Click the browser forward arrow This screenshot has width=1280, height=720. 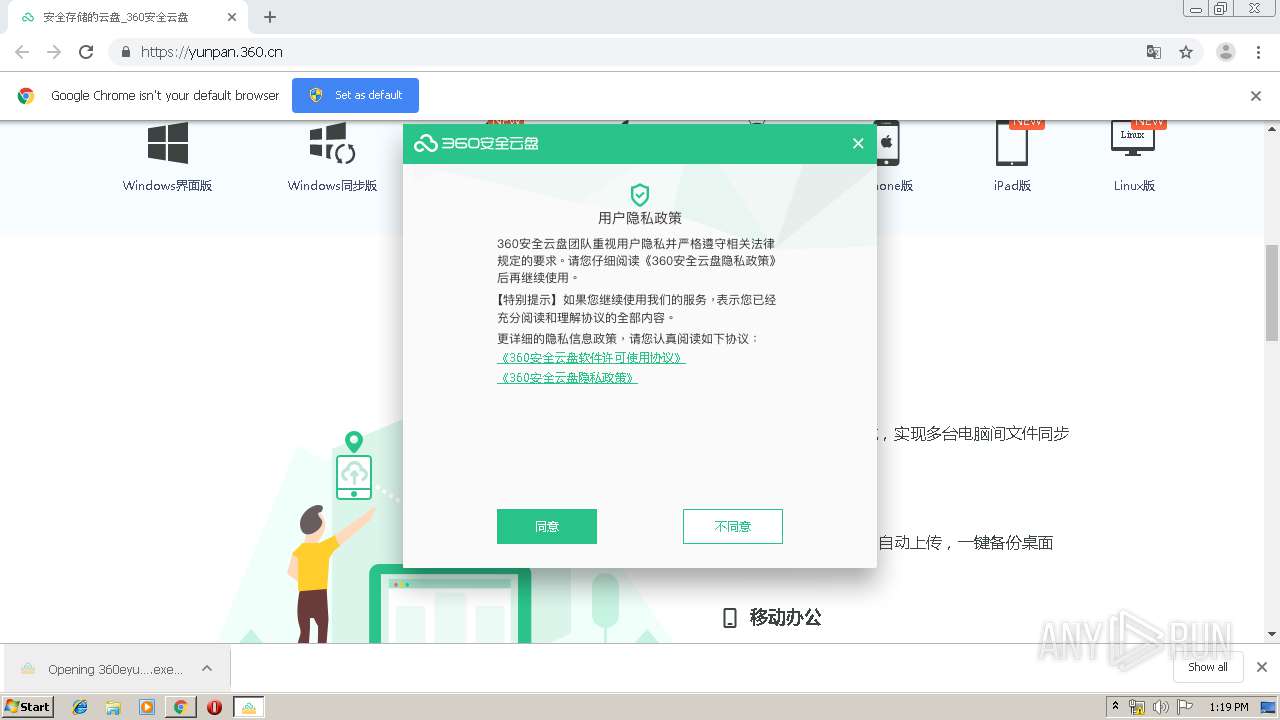(54, 52)
